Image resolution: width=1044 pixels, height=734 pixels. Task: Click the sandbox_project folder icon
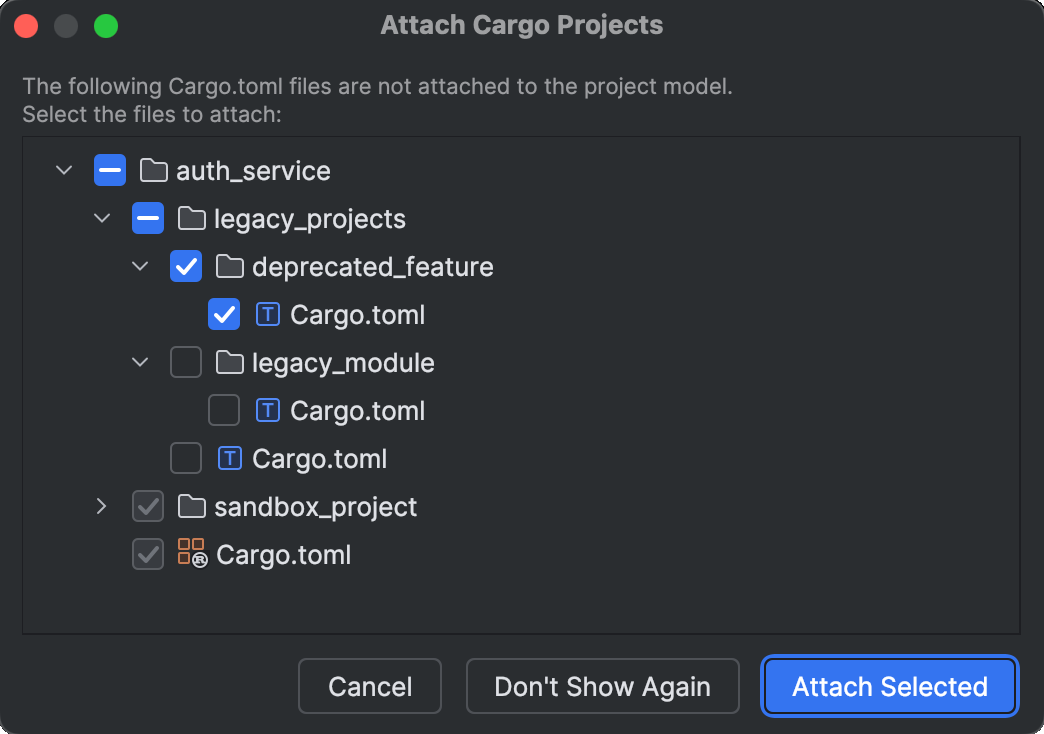191,506
